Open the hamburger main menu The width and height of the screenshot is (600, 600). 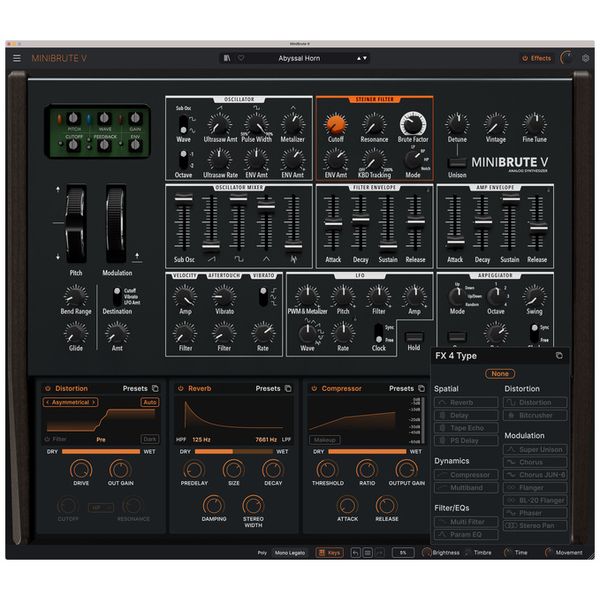click(16, 58)
